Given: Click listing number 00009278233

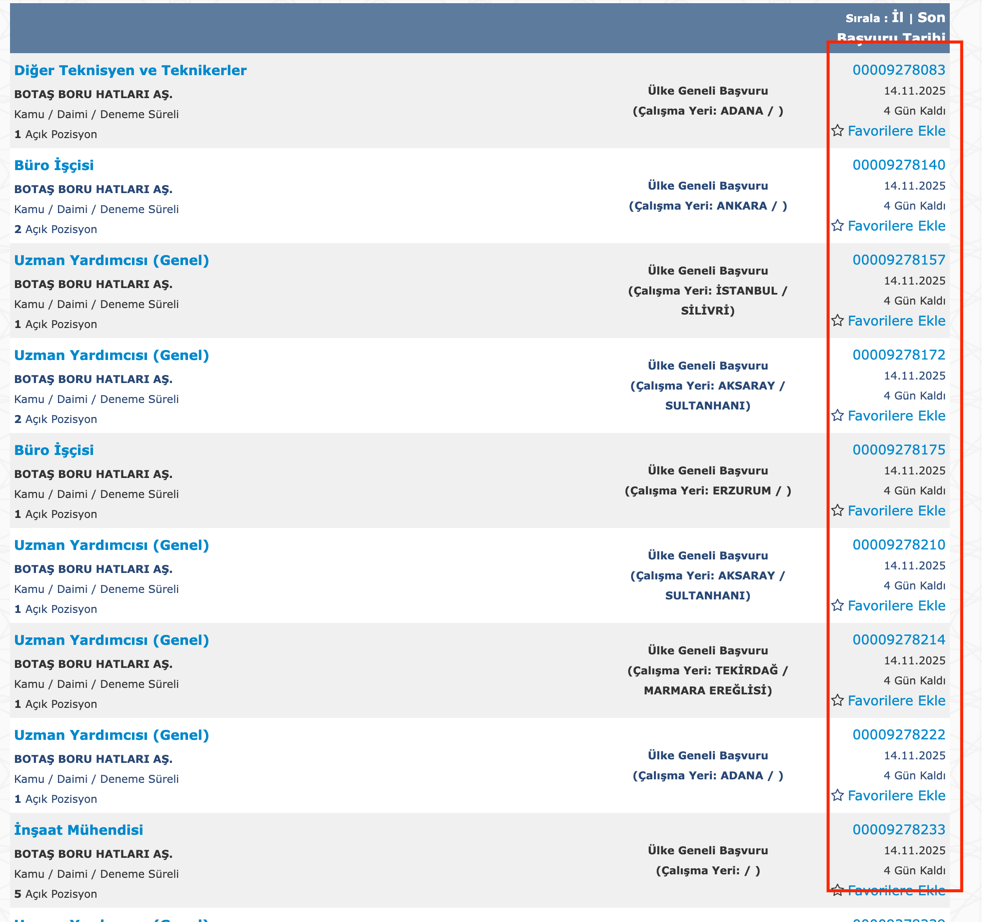Looking at the screenshot, I should [898, 830].
